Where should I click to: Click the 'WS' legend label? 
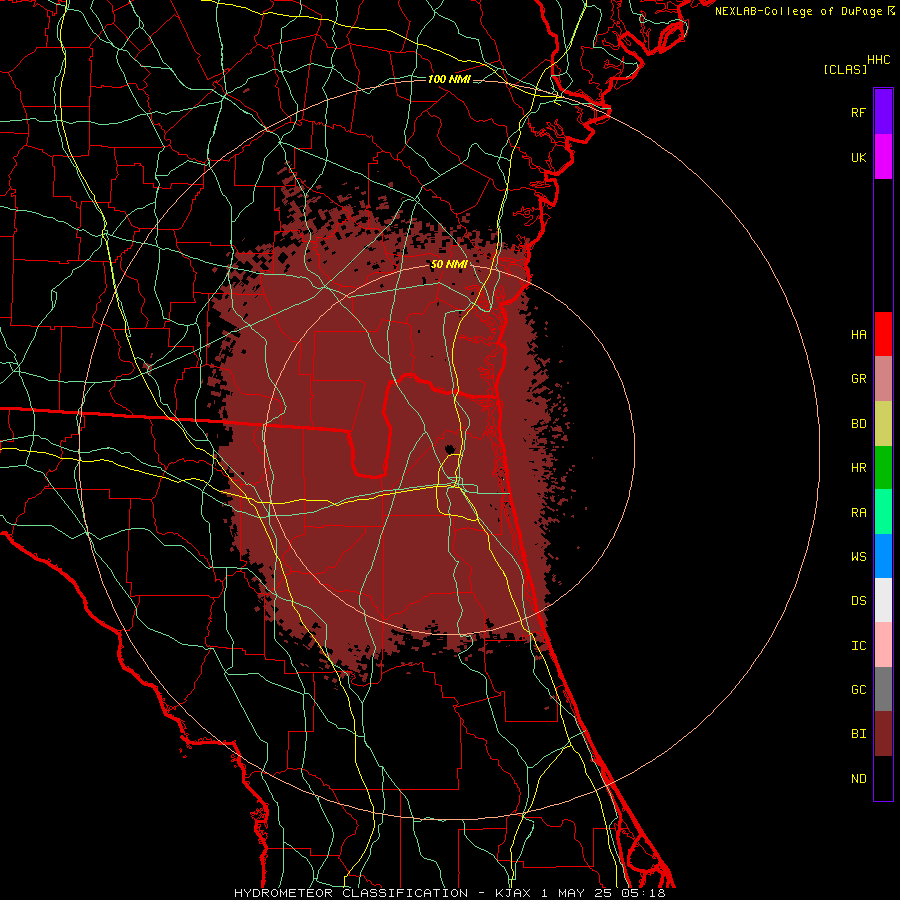pos(859,557)
